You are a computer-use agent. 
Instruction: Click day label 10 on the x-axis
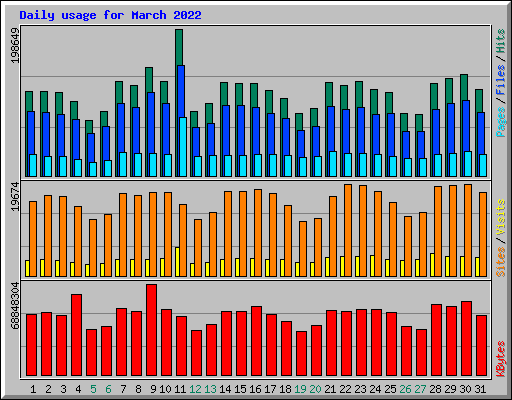pyautogui.click(x=165, y=389)
